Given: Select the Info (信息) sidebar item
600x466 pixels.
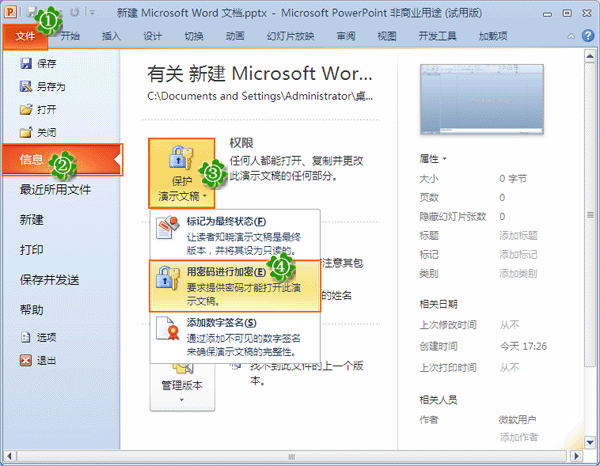Looking at the screenshot, I should tap(62, 160).
